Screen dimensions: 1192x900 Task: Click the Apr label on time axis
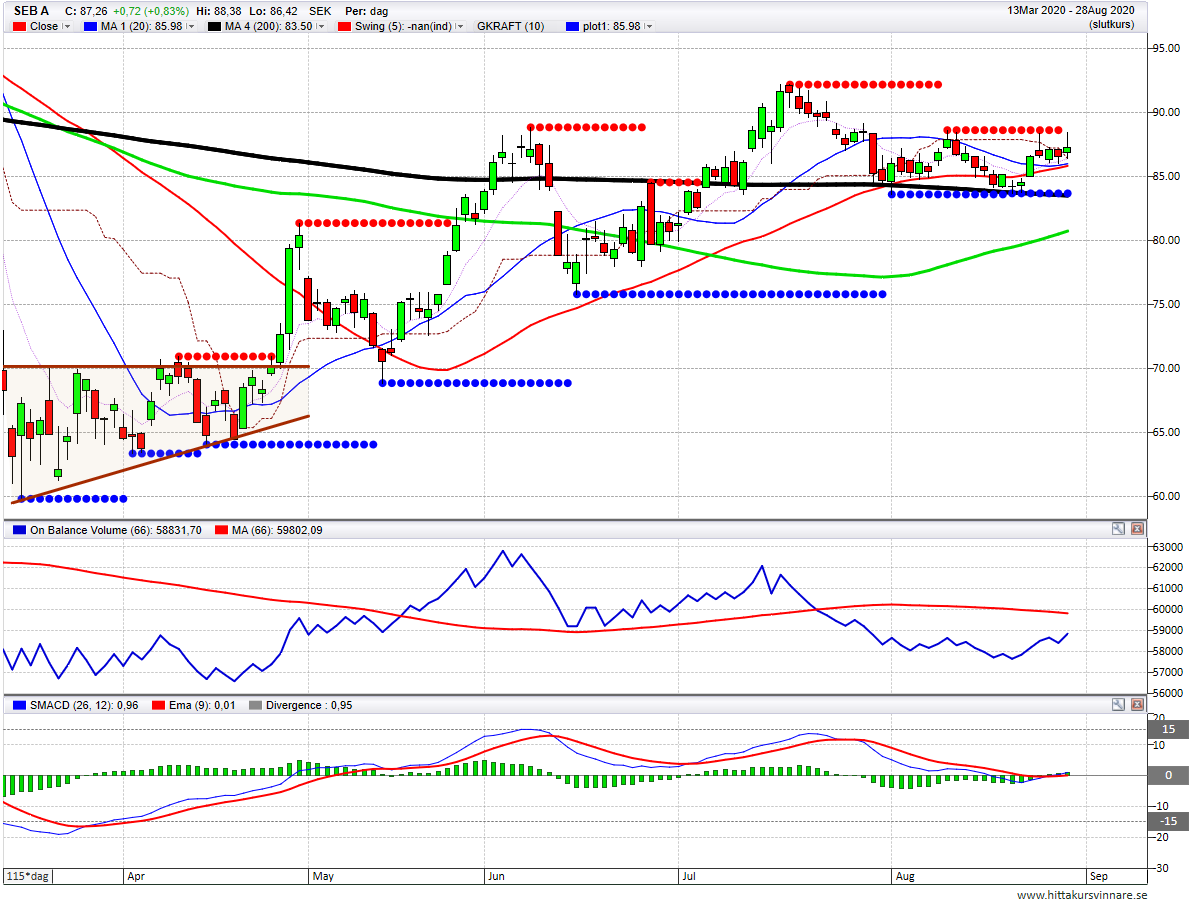(136, 876)
